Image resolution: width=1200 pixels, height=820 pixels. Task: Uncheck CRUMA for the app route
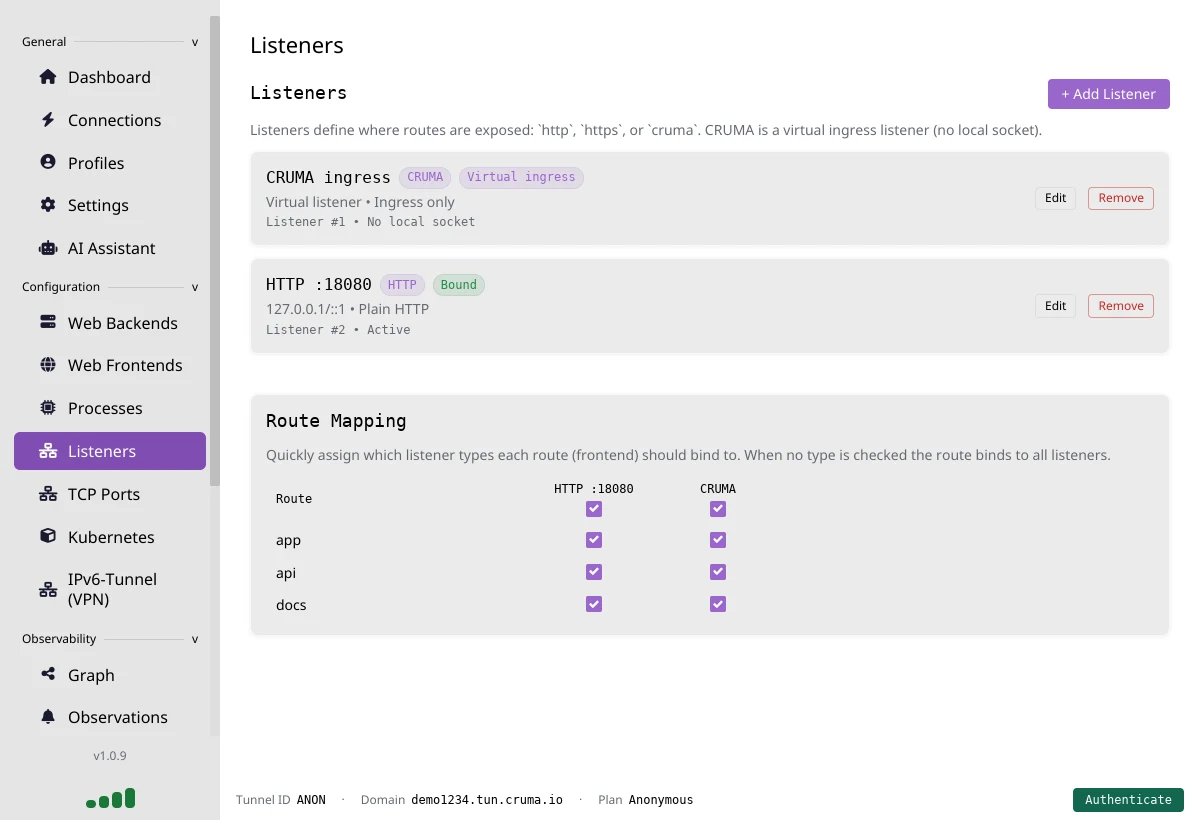717,540
